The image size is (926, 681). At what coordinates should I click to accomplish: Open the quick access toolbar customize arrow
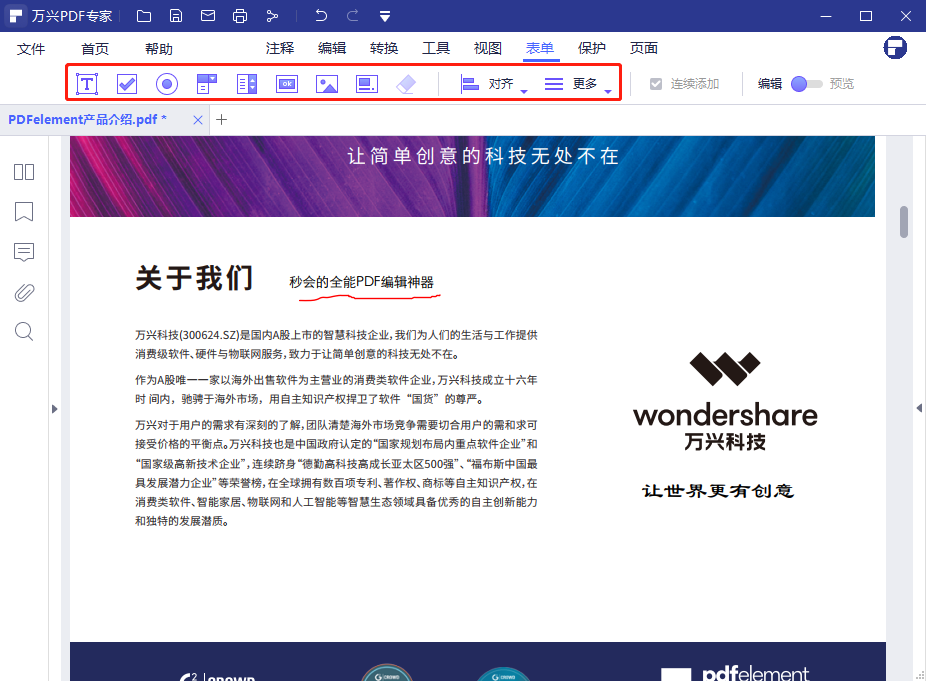(x=385, y=16)
